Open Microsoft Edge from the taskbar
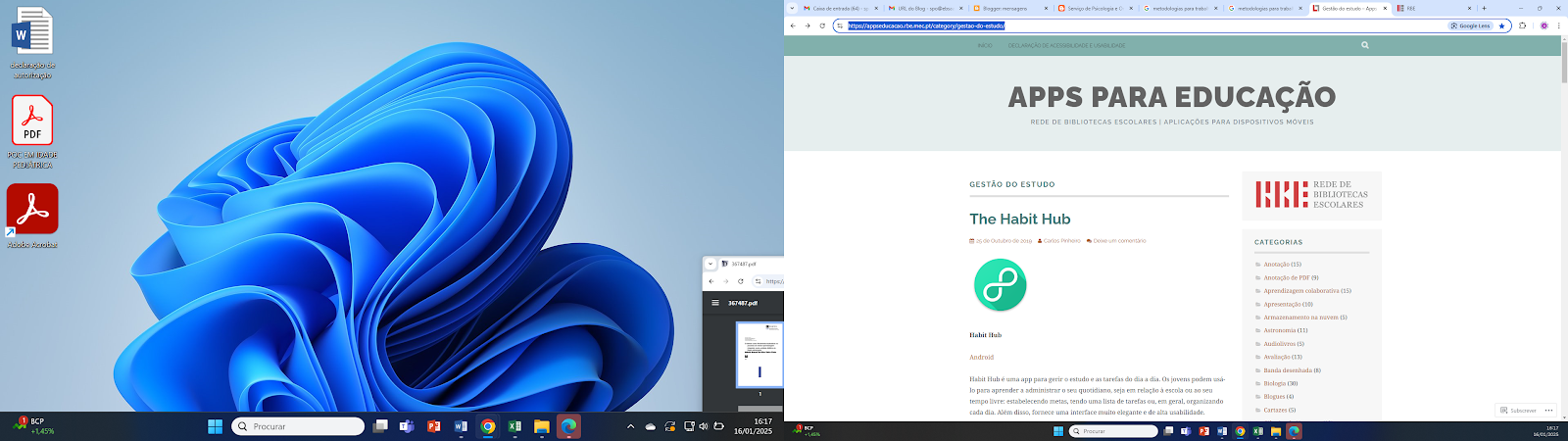The width and height of the screenshot is (1568, 441). point(568,426)
